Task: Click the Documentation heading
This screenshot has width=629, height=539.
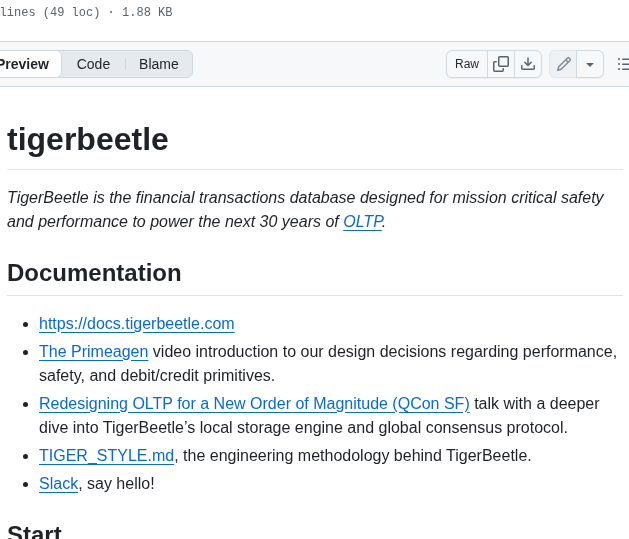Action: click(x=94, y=273)
